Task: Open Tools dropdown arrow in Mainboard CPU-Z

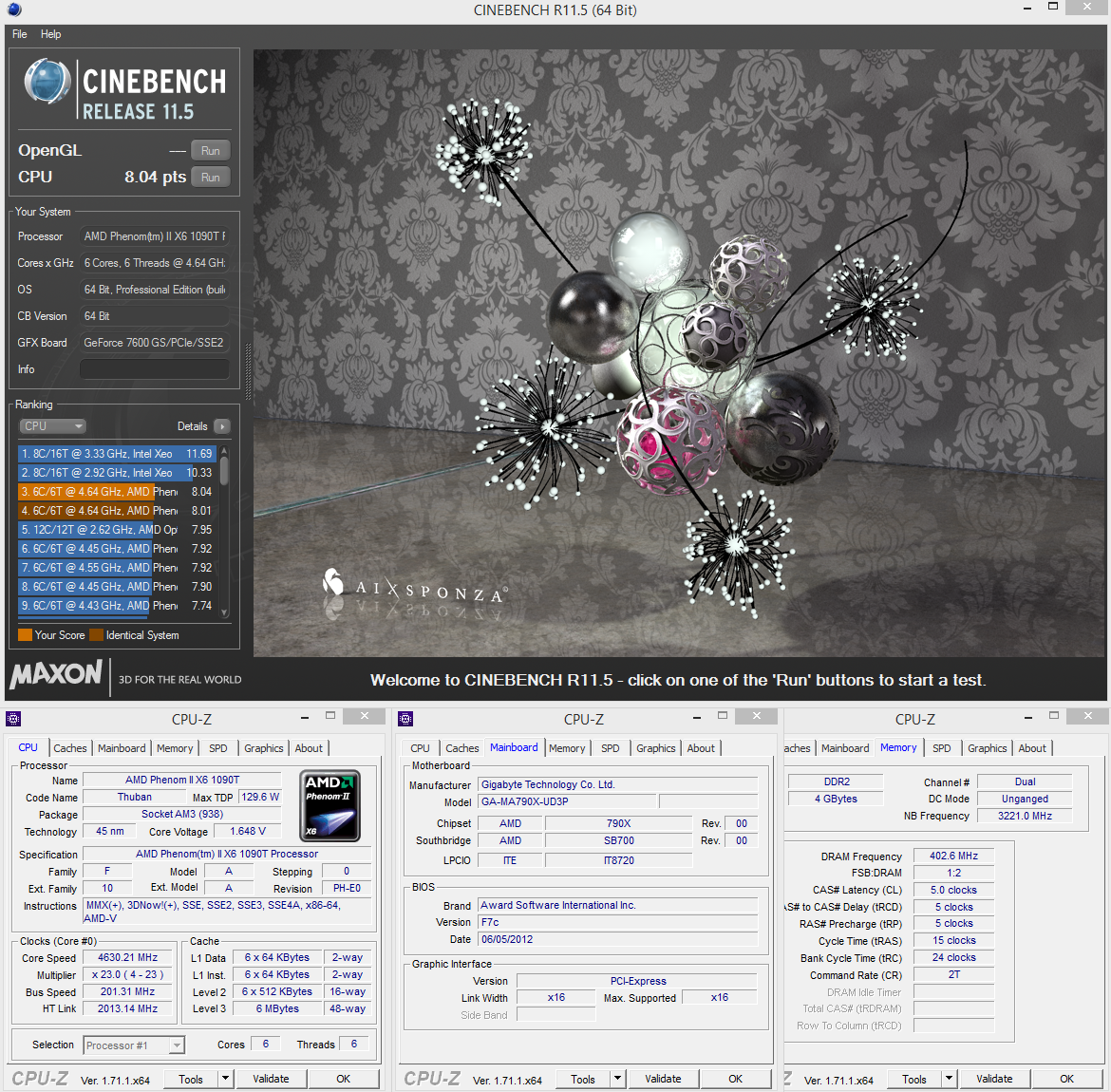Action: 618,1080
